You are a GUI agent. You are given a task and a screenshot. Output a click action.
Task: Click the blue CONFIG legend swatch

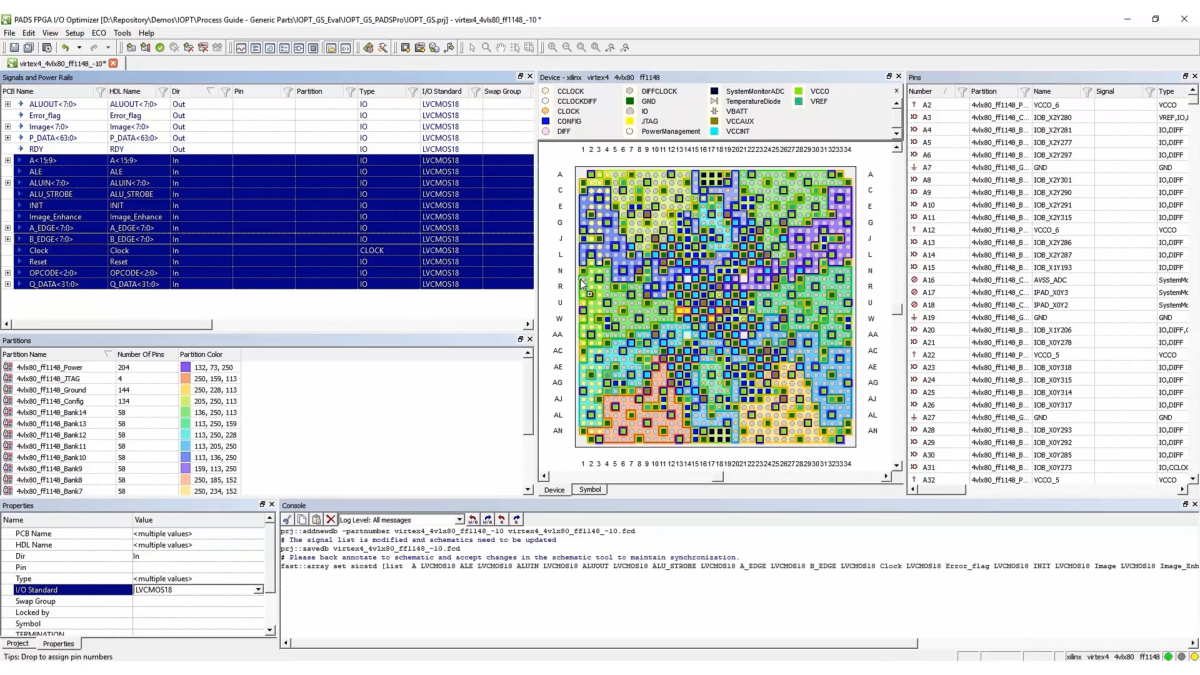click(x=545, y=121)
